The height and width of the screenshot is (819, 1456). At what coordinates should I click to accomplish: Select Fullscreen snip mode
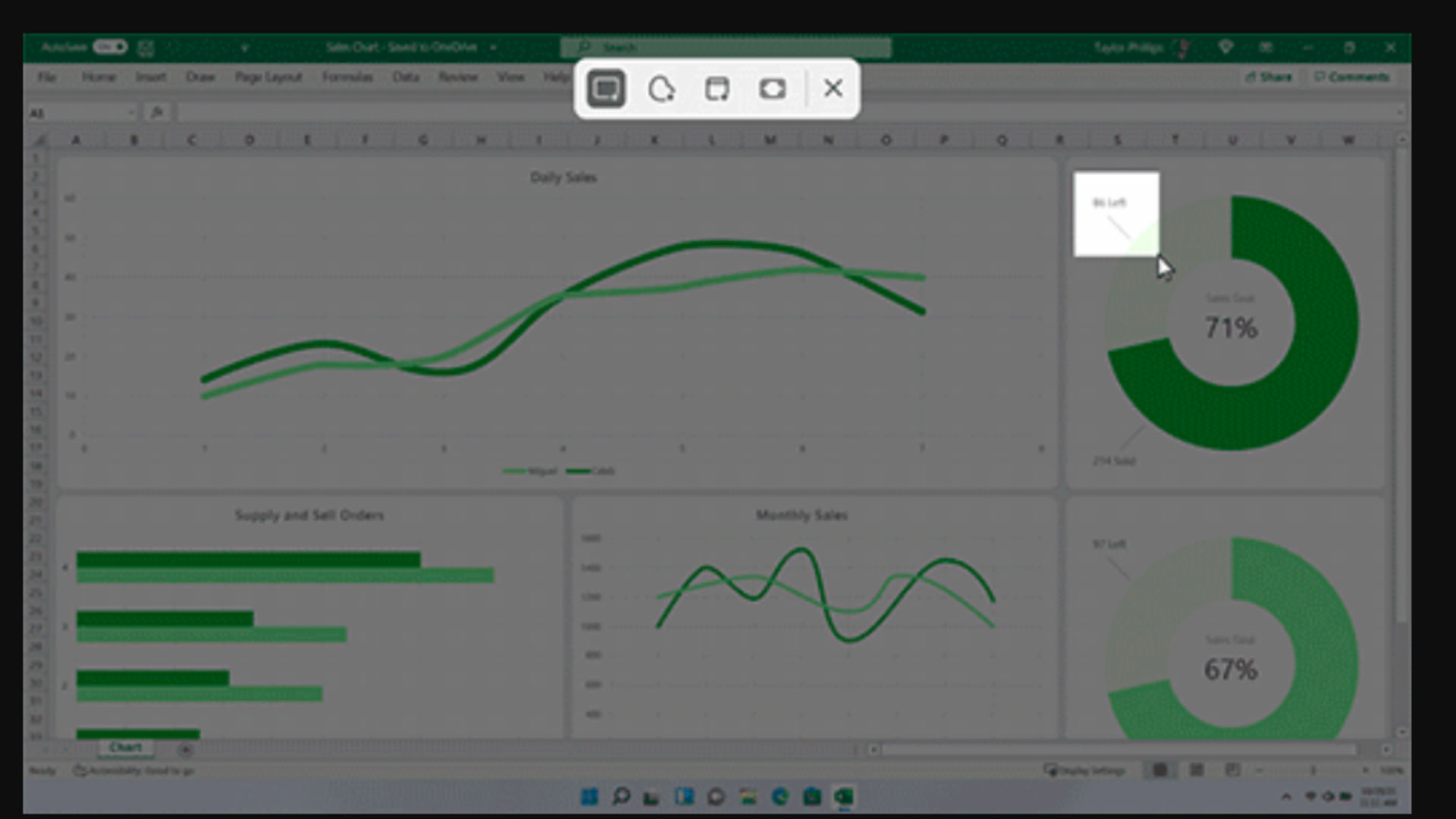tap(772, 89)
